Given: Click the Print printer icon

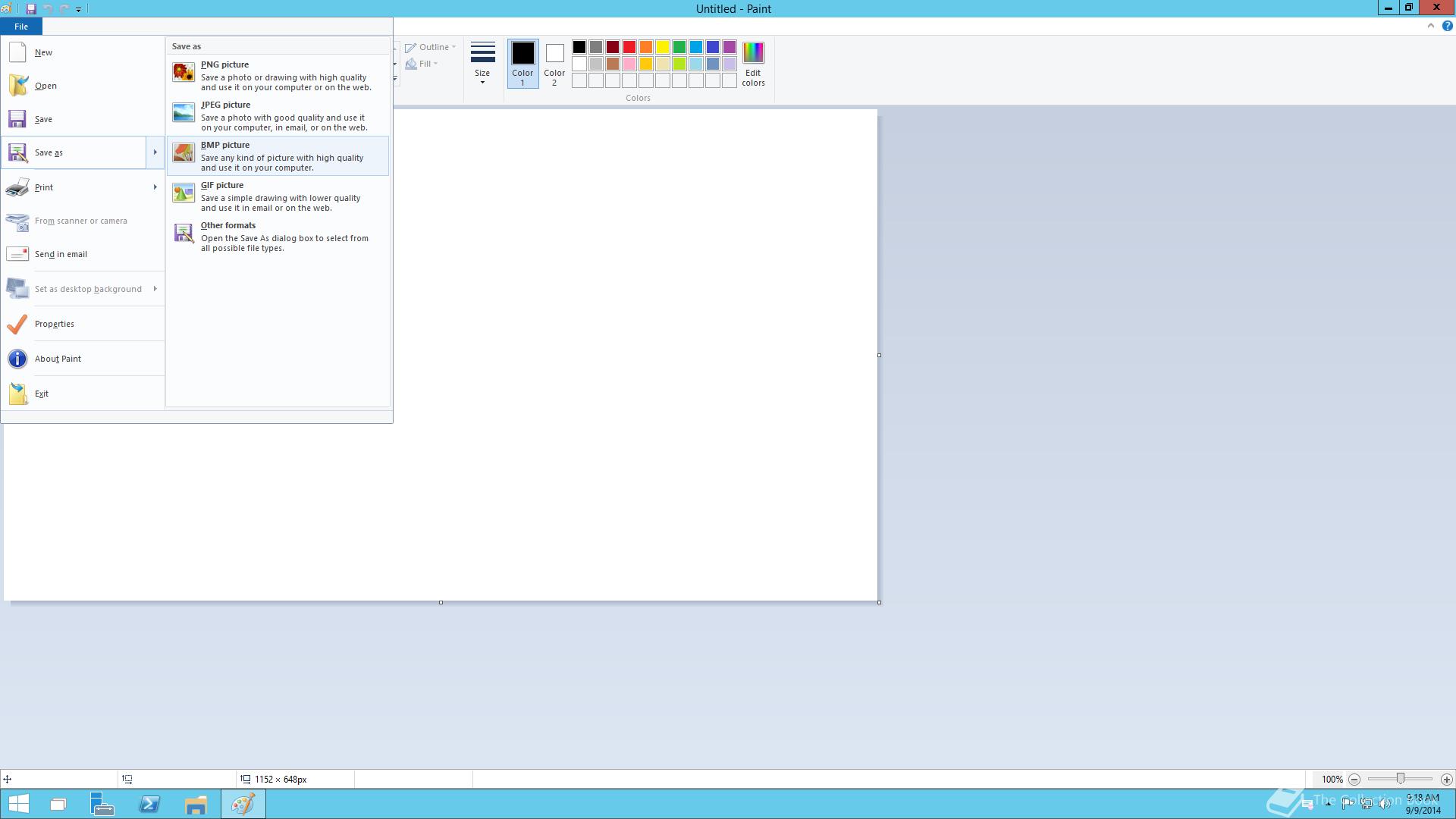Looking at the screenshot, I should coord(17,187).
